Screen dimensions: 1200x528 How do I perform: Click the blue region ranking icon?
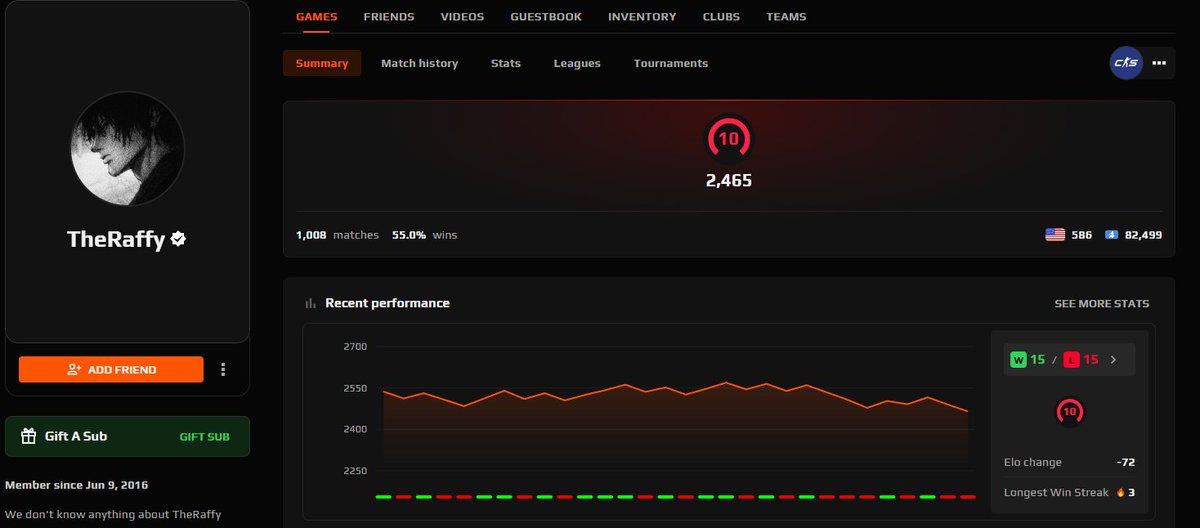pyautogui.click(x=1111, y=235)
